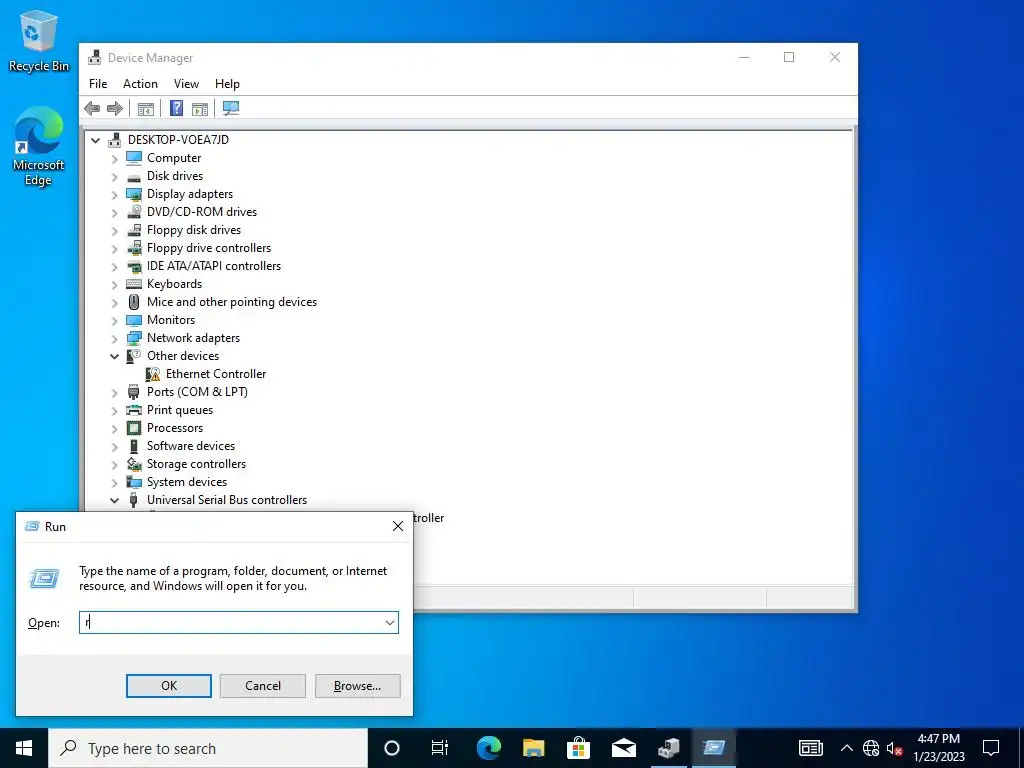The width and height of the screenshot is (1024, 768).
Task: Open the View menu
Action: (x=186, y=84)
